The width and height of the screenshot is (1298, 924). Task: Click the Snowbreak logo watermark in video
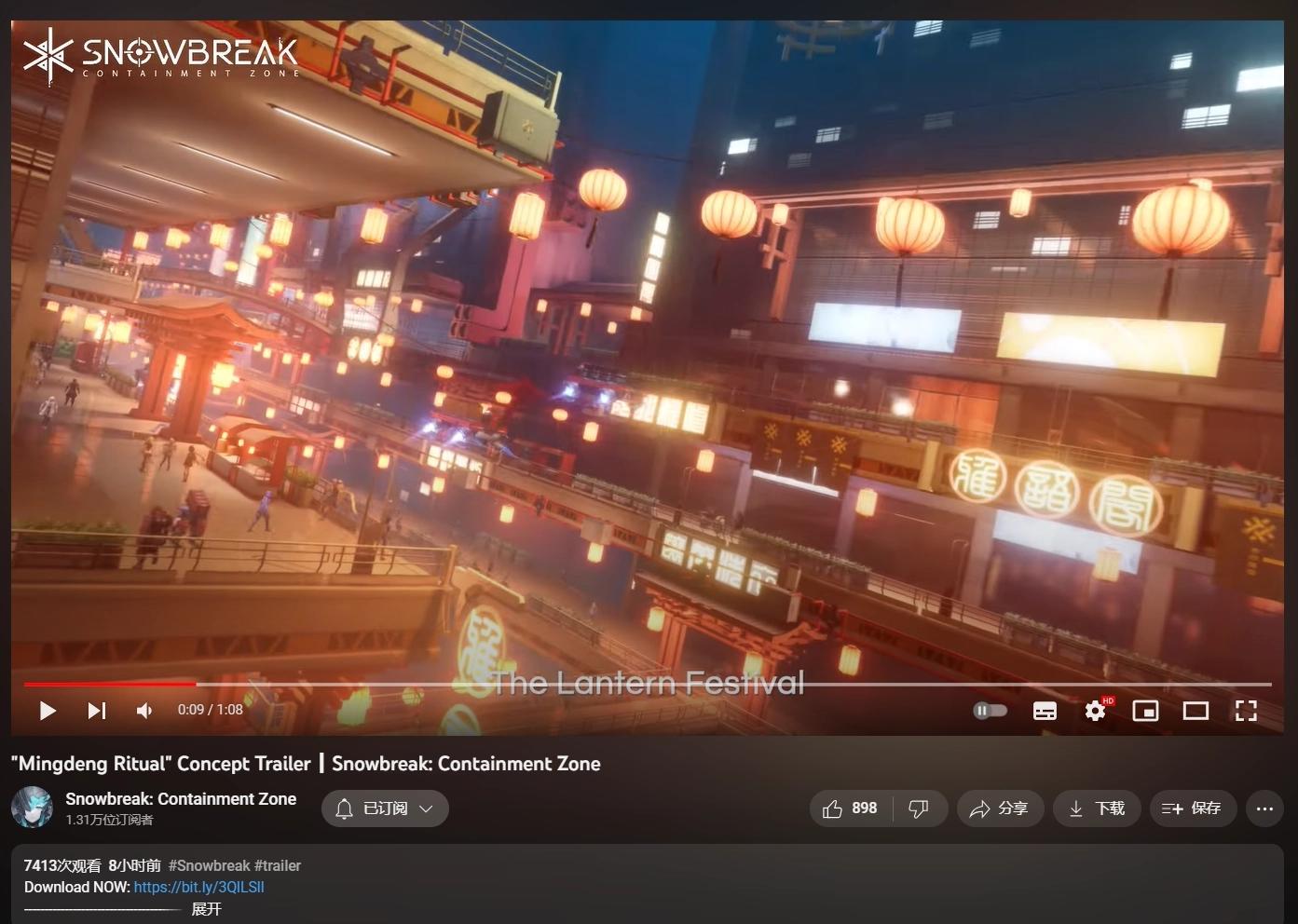[x=161, y=55]
